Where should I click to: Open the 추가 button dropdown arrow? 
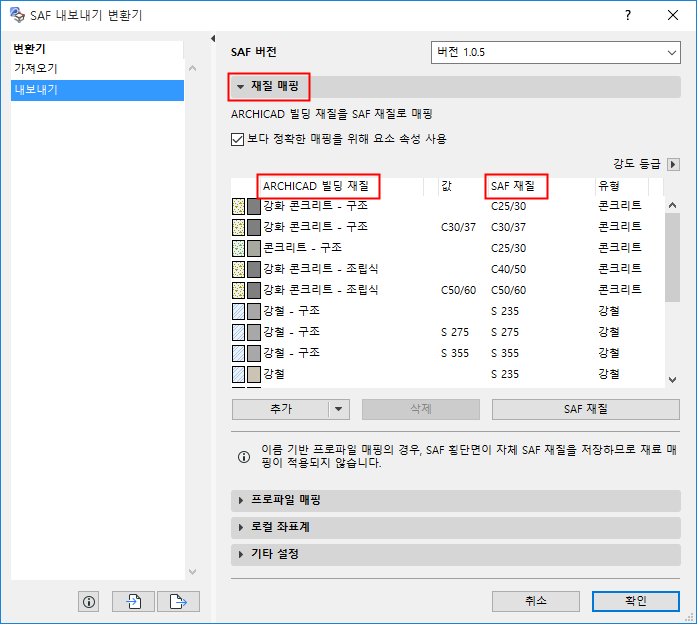pos(339,409)
